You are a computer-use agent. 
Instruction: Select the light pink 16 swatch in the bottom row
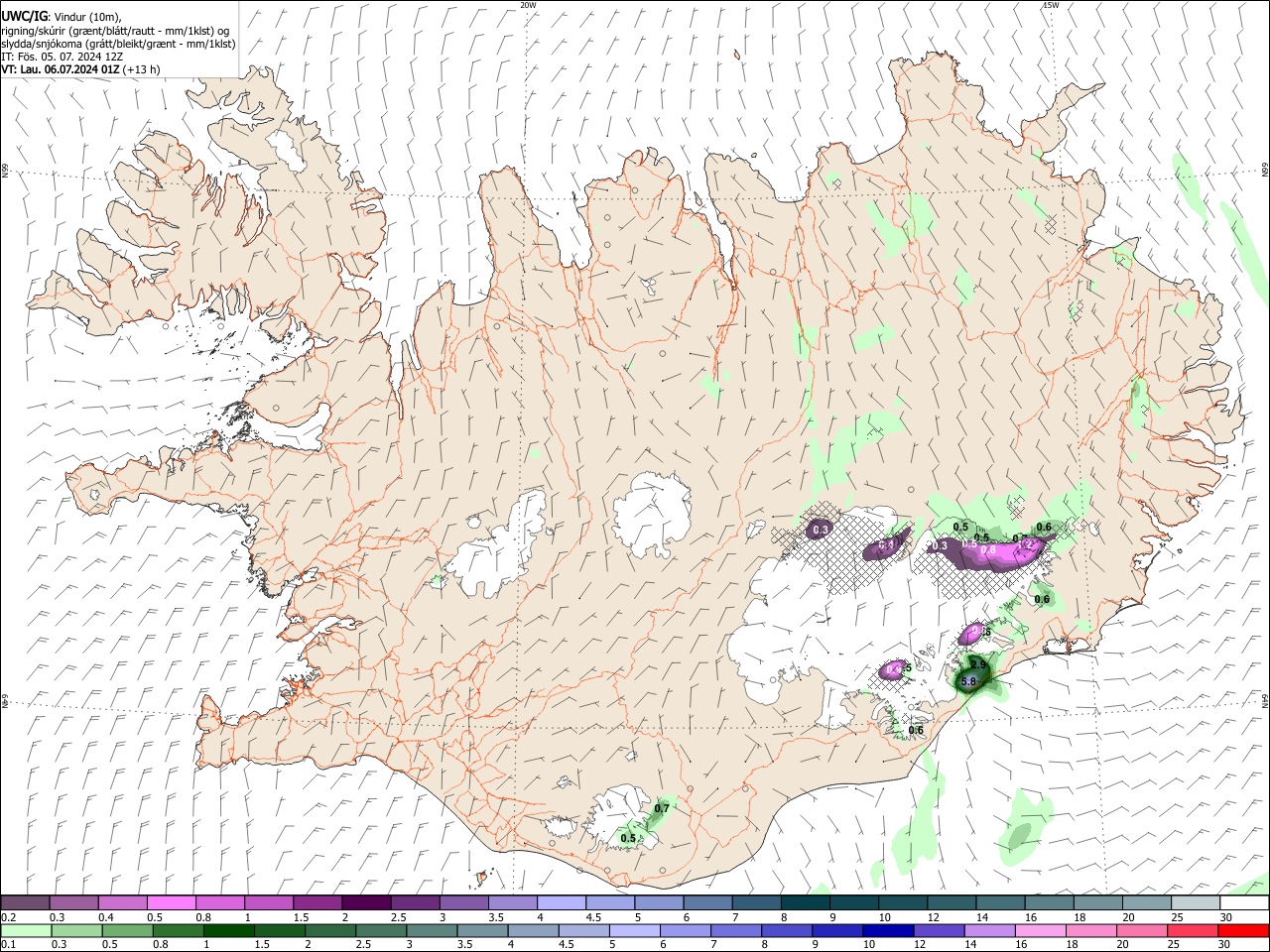coord(1042,930)
